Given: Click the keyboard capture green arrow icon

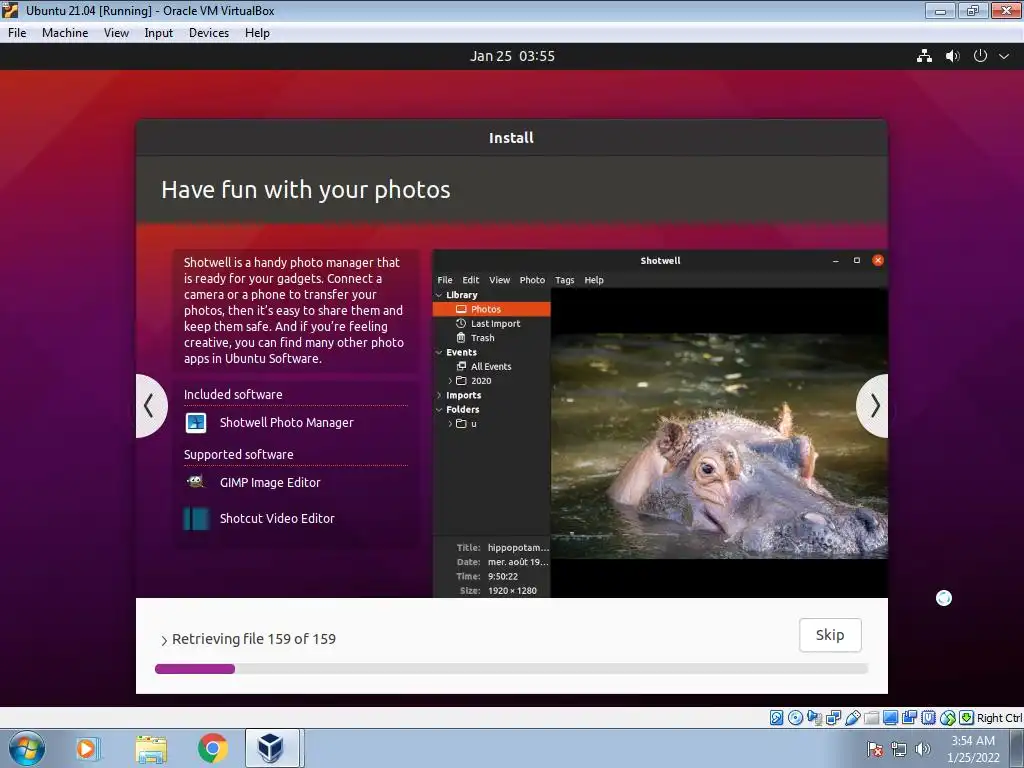Looking at the screenshot, I should tap(967, 718).
